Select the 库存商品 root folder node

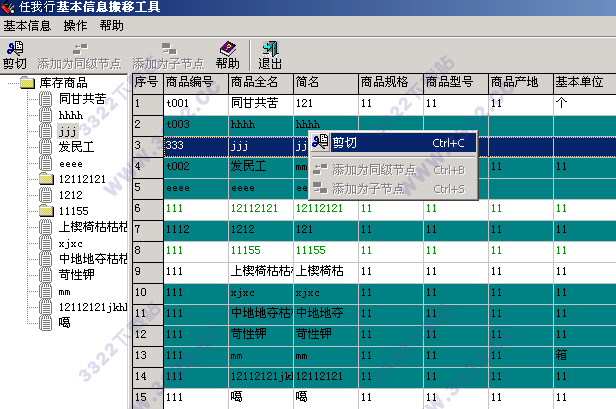point(62,83)
